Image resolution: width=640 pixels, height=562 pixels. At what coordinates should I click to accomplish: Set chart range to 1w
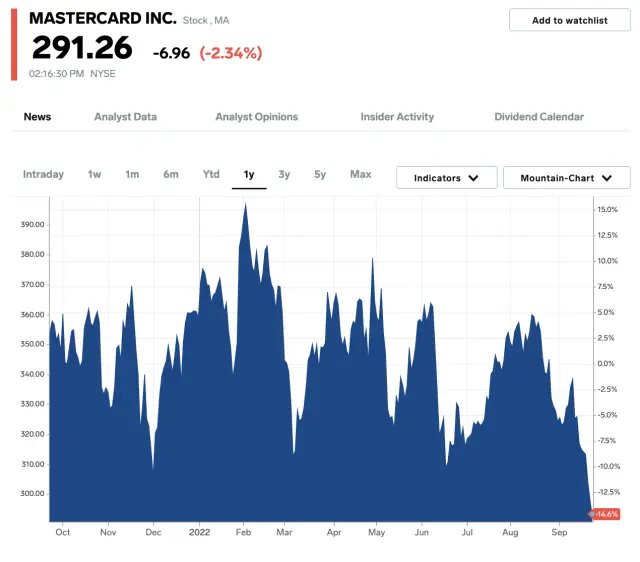pyautogui.click(x=94, y=174)
